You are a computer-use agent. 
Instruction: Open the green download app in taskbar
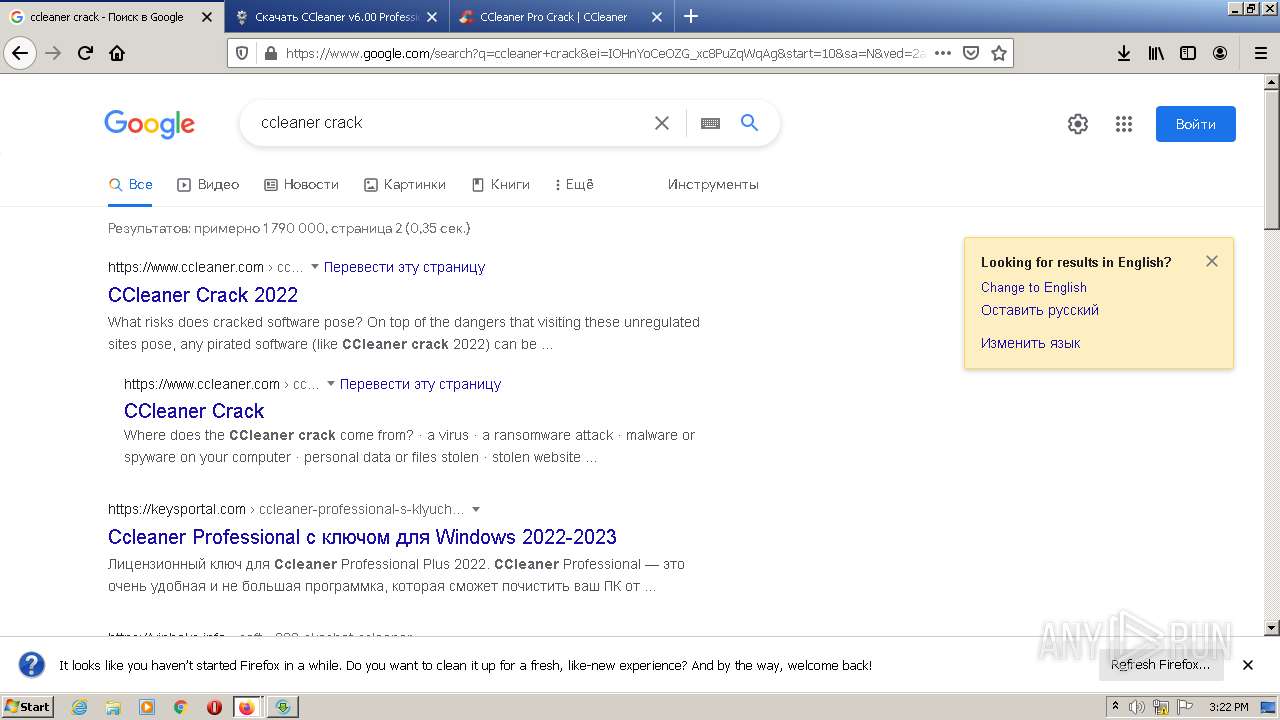pos(283,707)
